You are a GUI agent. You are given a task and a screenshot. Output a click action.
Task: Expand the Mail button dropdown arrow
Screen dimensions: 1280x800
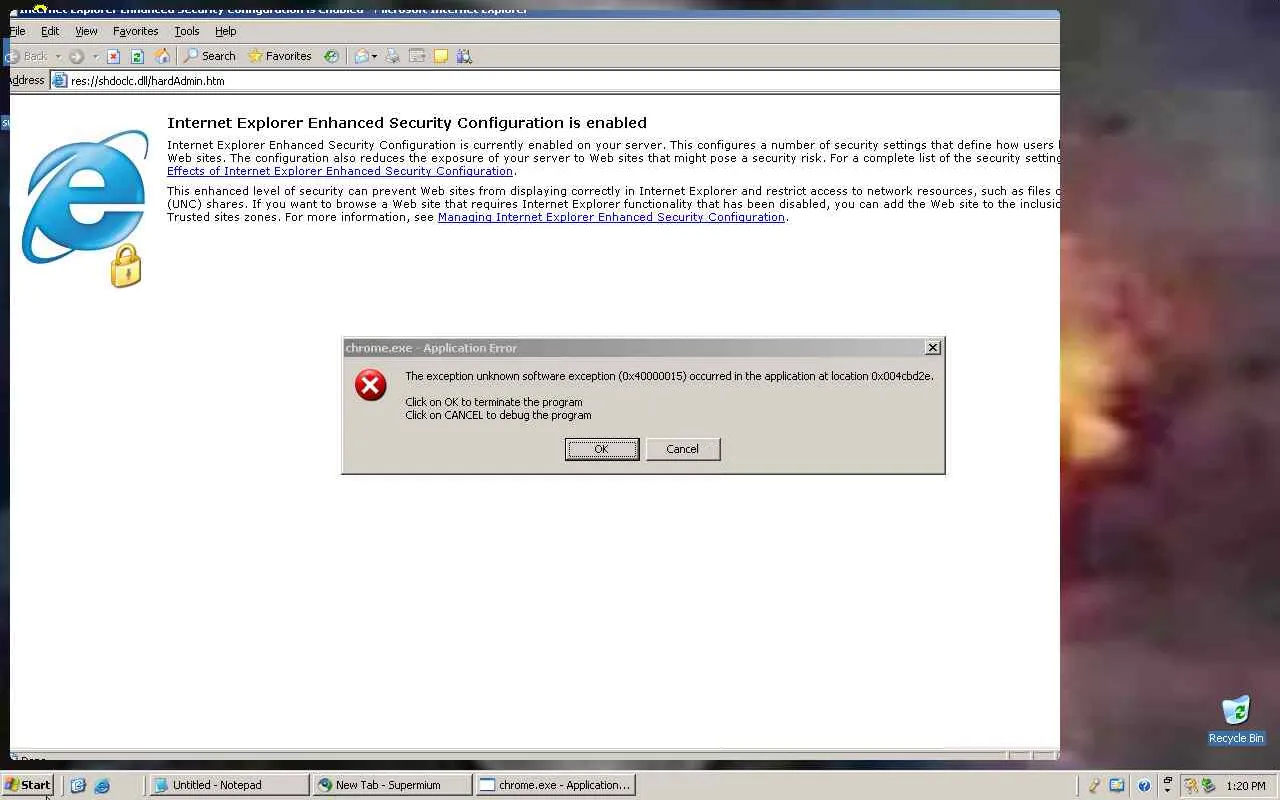(375, 57)
